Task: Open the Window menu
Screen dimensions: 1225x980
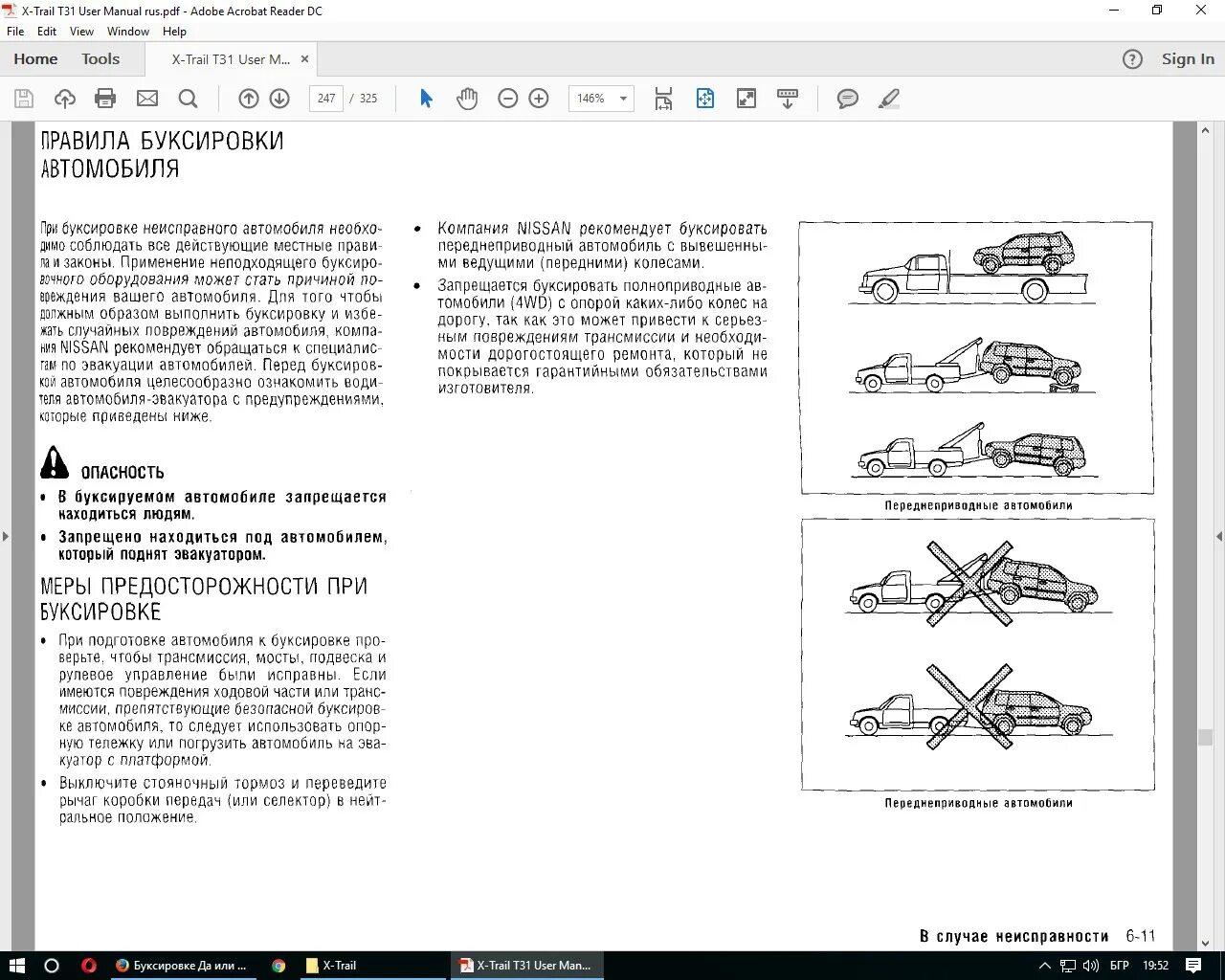Action: pos(127,32)
